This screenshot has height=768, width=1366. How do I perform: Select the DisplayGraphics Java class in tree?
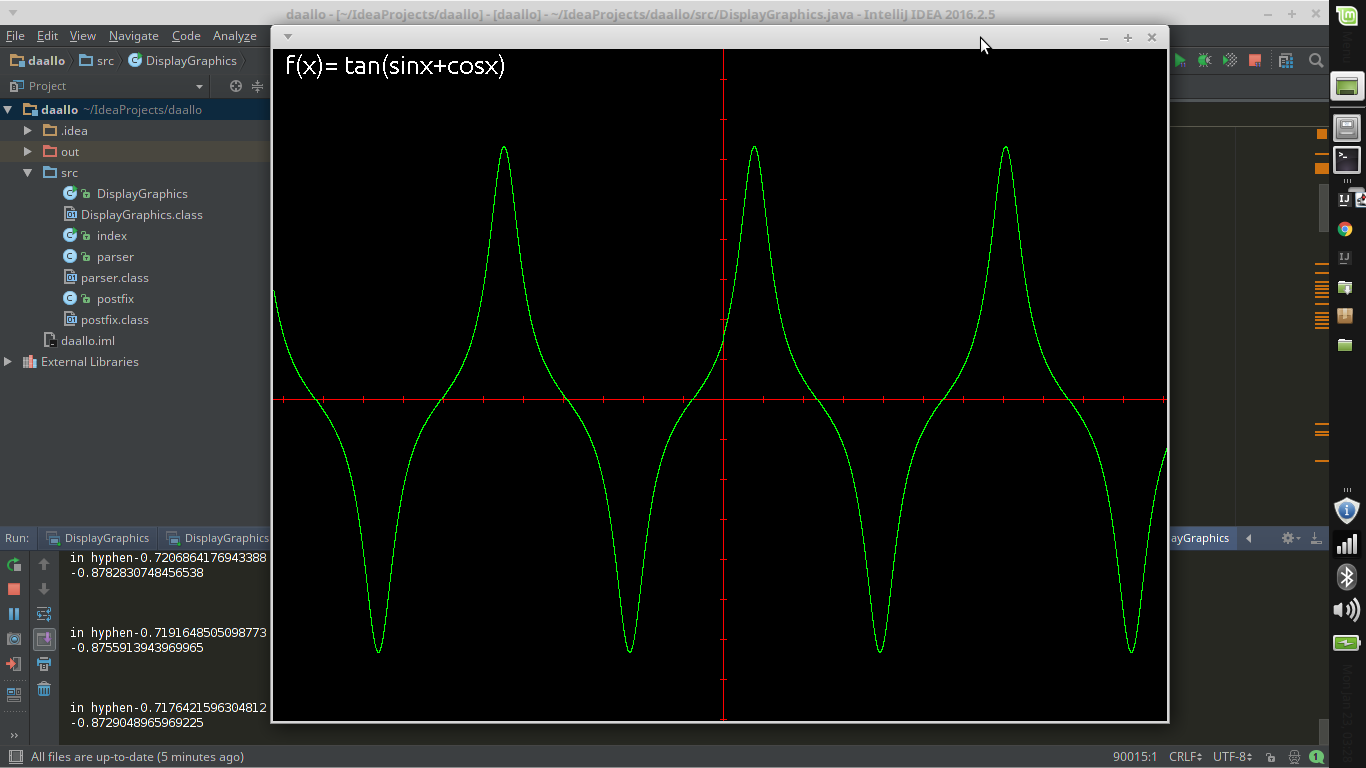pos(141,194)
